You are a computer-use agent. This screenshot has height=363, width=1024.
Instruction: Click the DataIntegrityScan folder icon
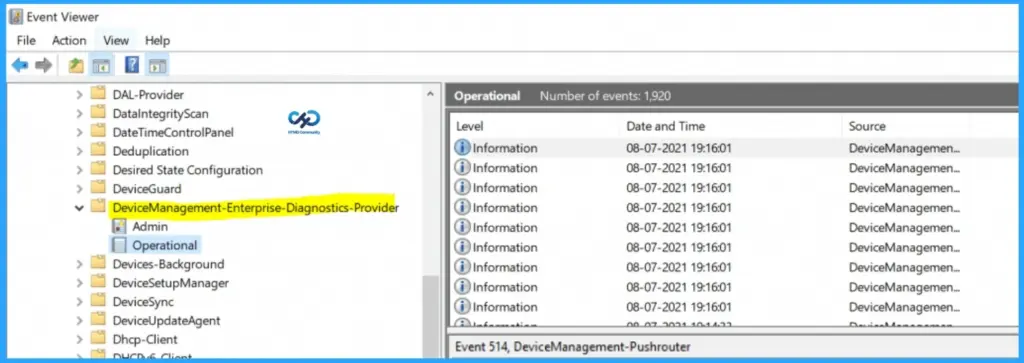coord(98,113)
